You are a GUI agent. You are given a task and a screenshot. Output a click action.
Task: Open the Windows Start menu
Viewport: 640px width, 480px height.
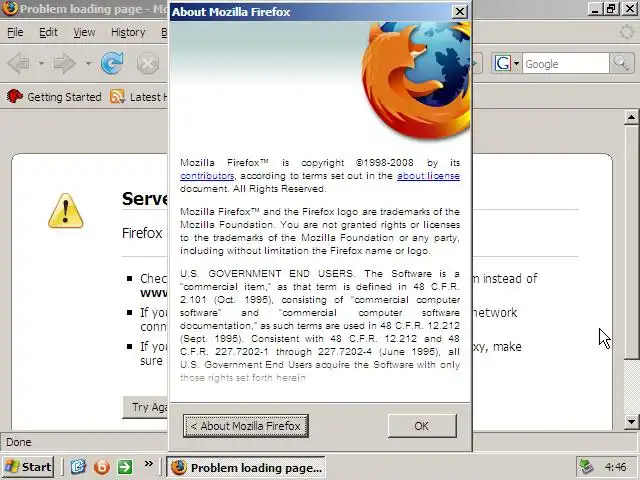pyautogui.click(x=28, y=467)
